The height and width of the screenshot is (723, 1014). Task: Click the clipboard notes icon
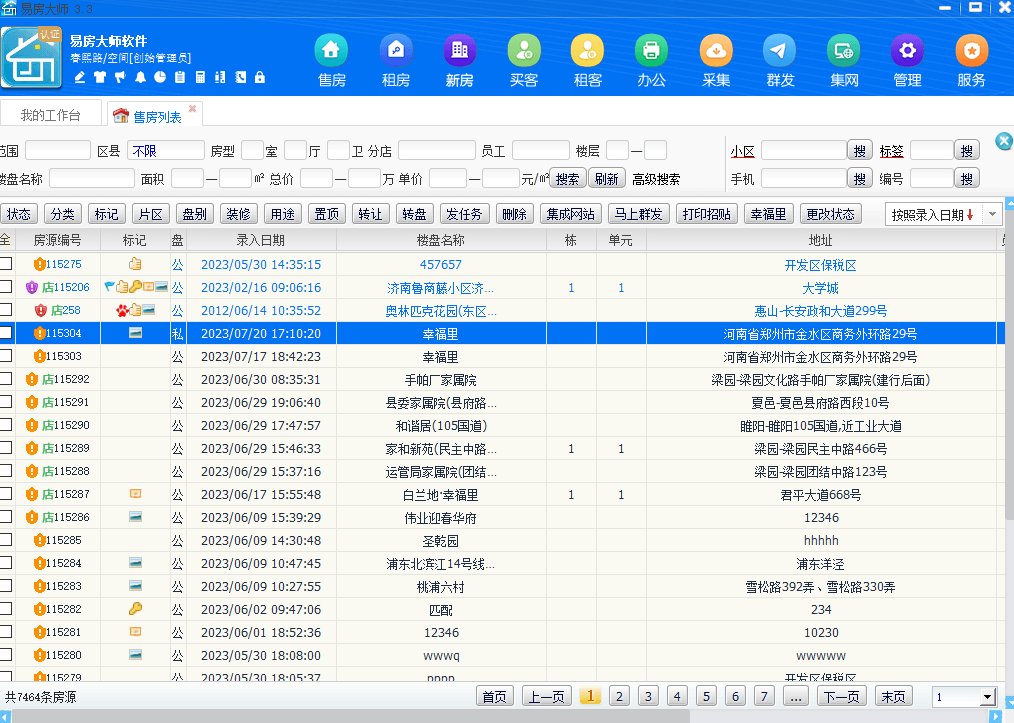(x=180, y=77)
